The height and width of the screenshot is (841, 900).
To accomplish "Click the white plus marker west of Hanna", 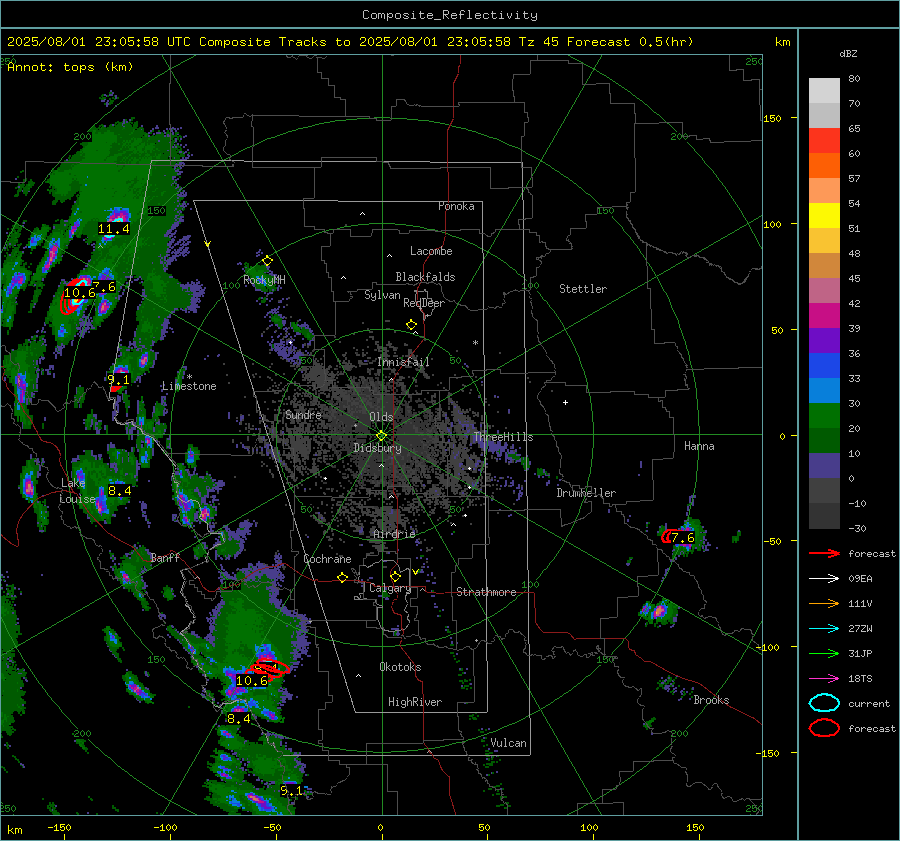I will click(565, 402).
